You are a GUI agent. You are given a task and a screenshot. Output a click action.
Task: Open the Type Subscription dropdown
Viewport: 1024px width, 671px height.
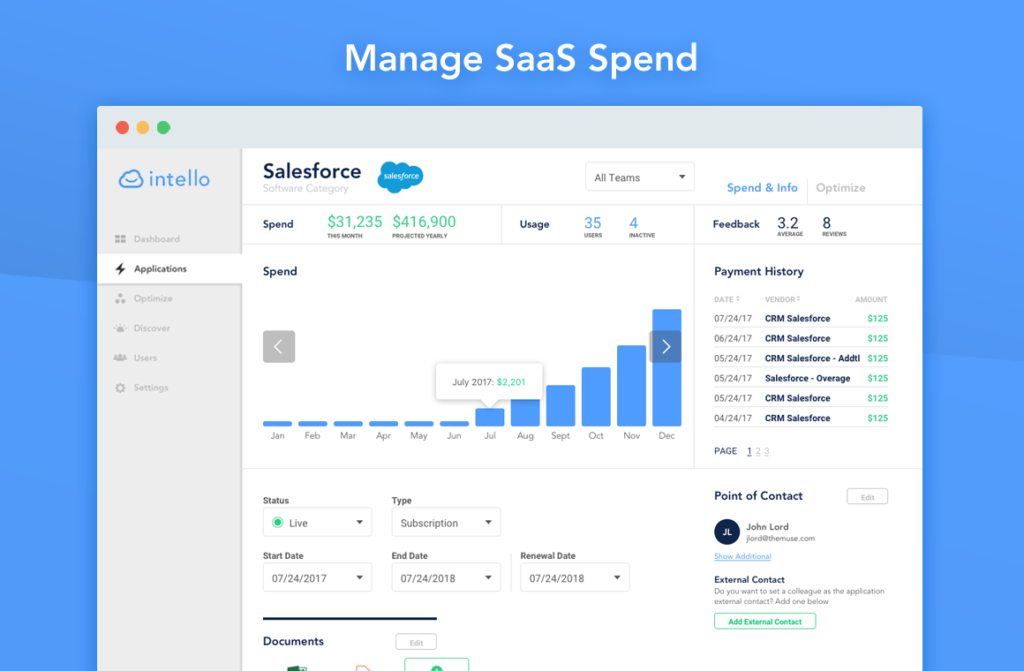(446, 523)
